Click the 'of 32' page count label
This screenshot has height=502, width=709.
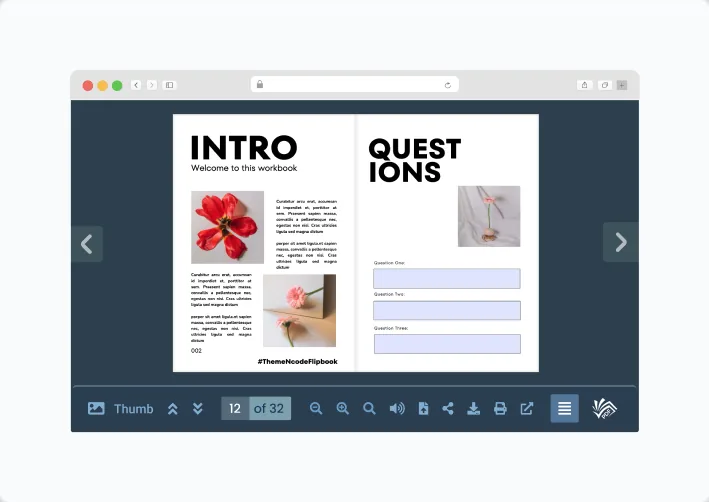269,408
